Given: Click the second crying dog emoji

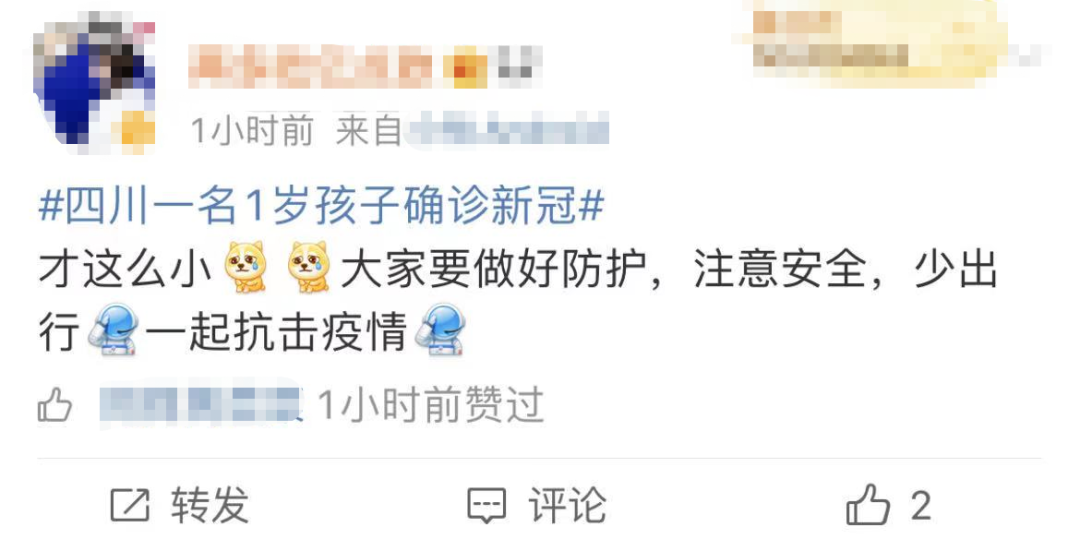Looking at the screenshot, I should click(x=309, y=267).
